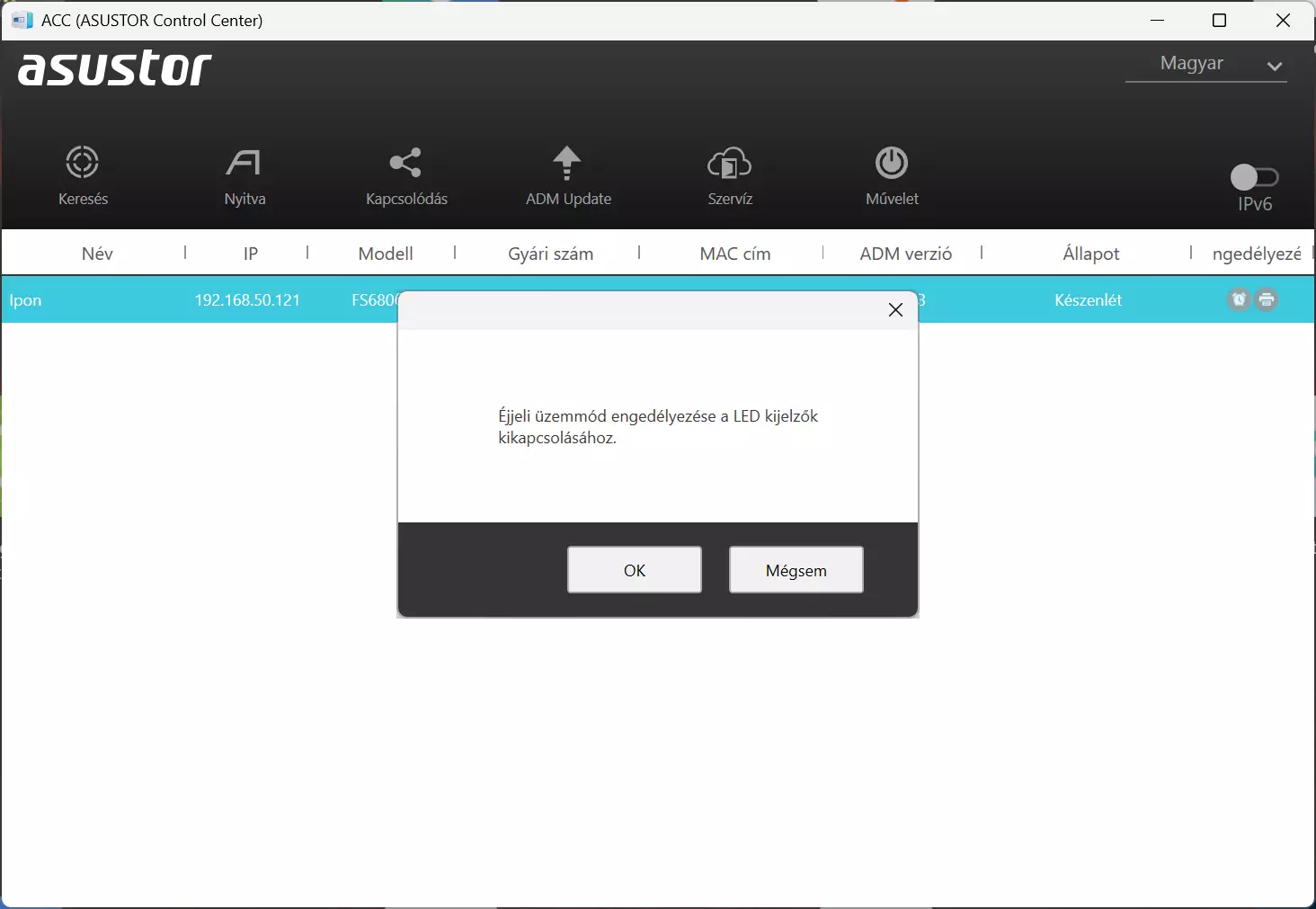Confirm the dialog with OK
Image resolution: width=1316 pixels, height=909 pixels.
(635, 570)
